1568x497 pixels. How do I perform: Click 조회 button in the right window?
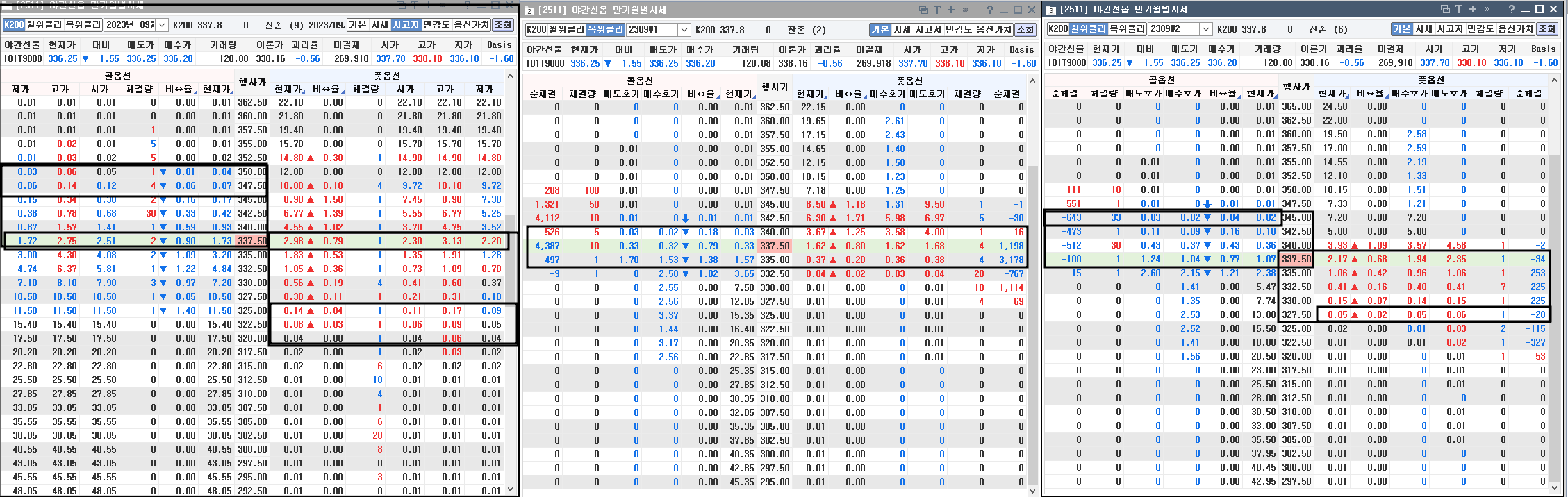click(x=1546, y=29)
